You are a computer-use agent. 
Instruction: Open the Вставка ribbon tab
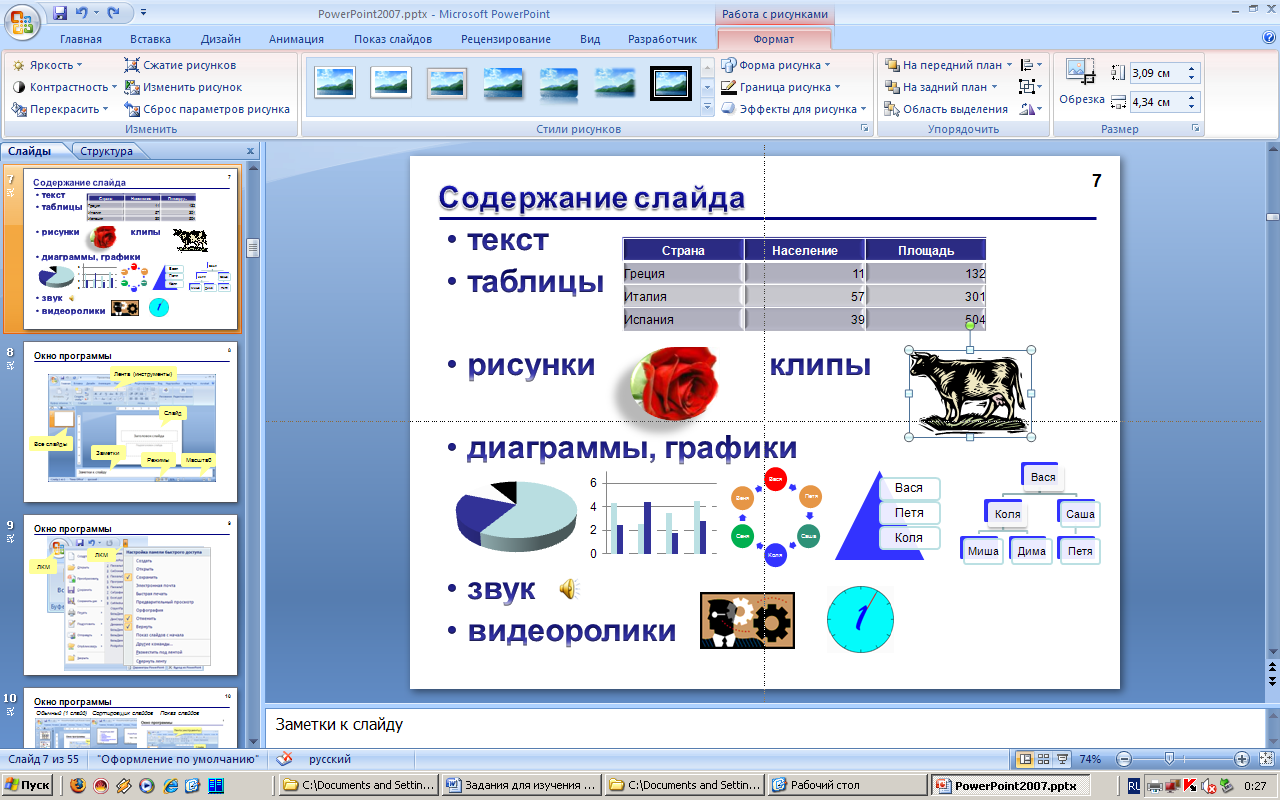click(x=150, y=39)
